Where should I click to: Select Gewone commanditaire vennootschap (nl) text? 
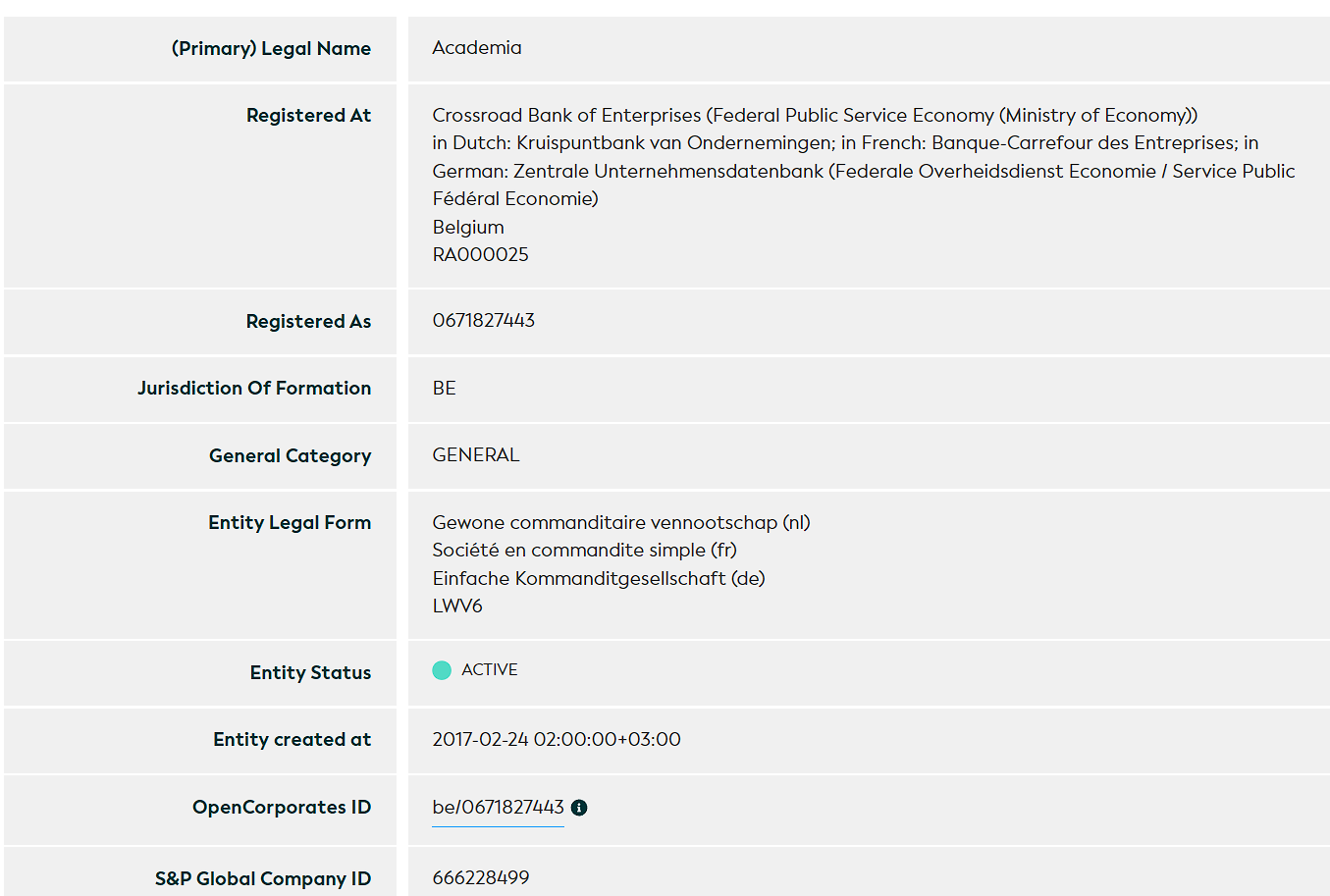tap(621, 522)
